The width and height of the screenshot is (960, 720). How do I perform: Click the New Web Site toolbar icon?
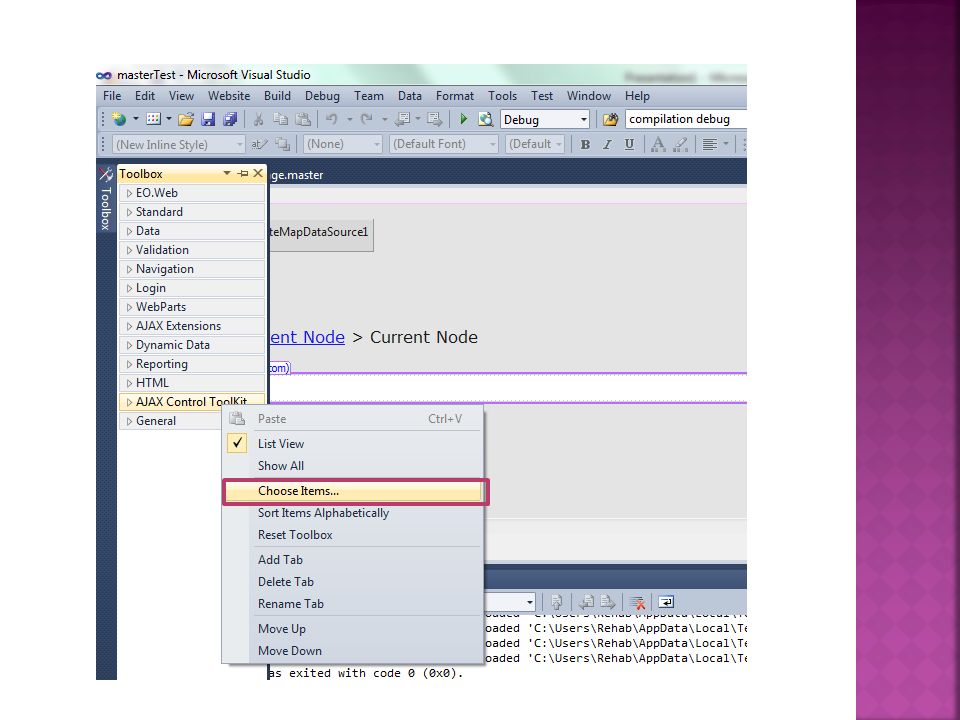pos(119,119)
